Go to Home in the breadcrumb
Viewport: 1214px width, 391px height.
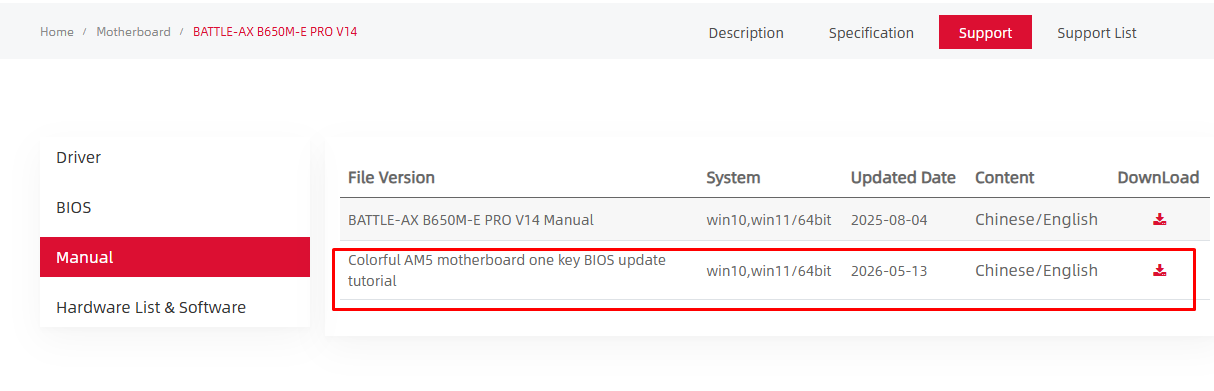click(57, 32)
